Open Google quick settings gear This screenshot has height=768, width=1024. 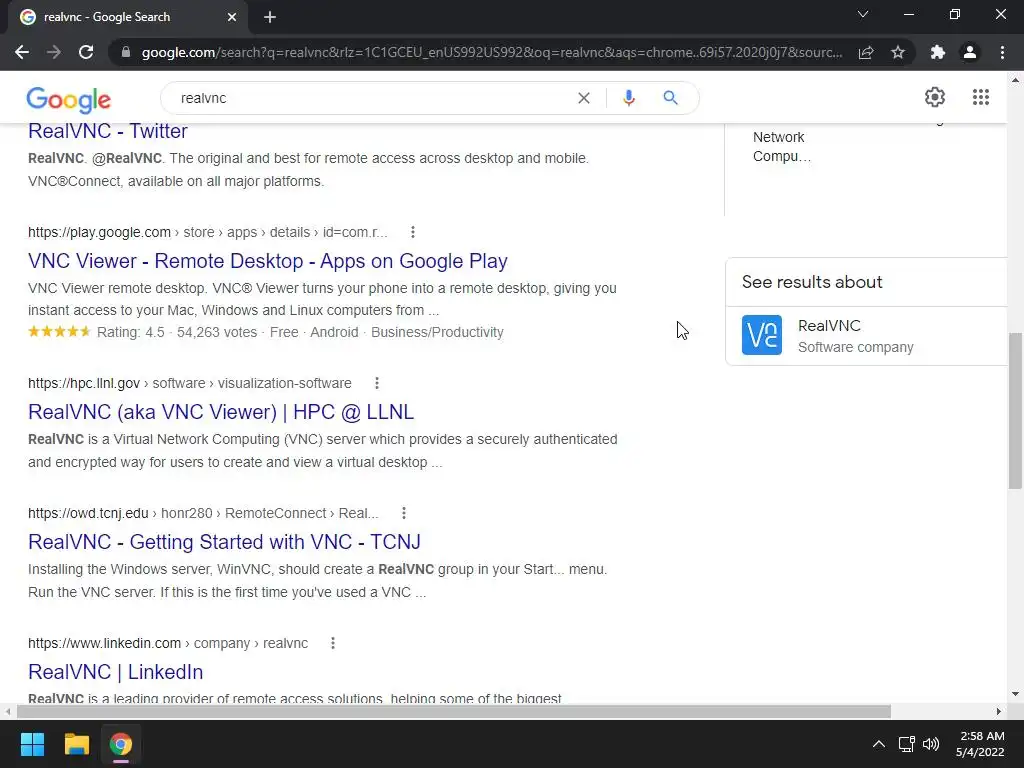click(x=935, y=97)
